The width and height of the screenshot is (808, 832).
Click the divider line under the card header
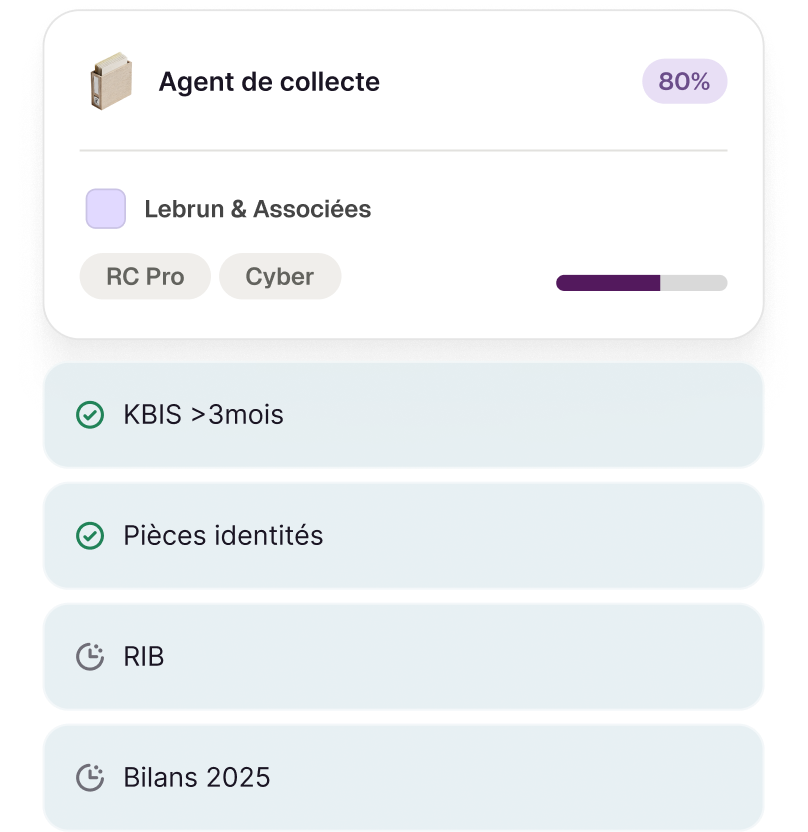coord(403,151)
